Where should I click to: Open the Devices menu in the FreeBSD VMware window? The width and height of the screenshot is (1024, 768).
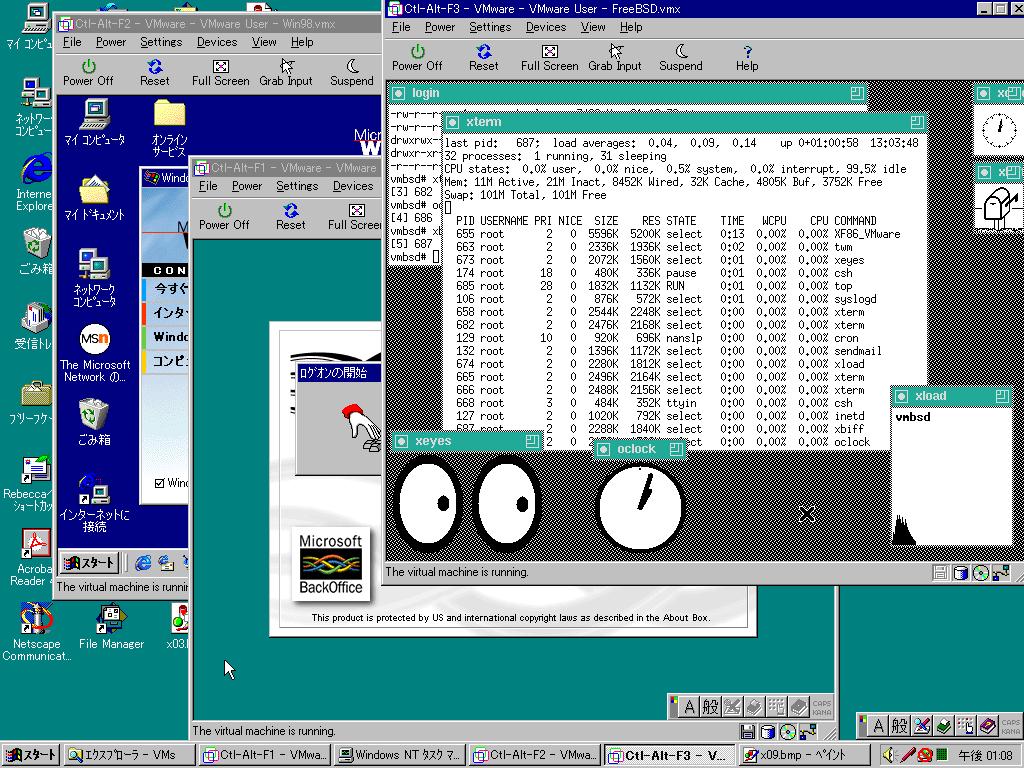tap(546, 27)
